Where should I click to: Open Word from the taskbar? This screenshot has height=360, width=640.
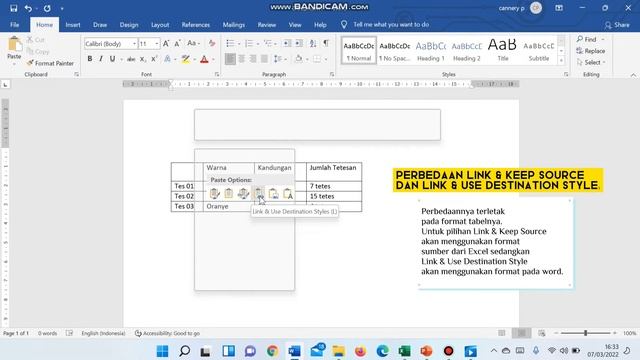click(x=294, y=351)
